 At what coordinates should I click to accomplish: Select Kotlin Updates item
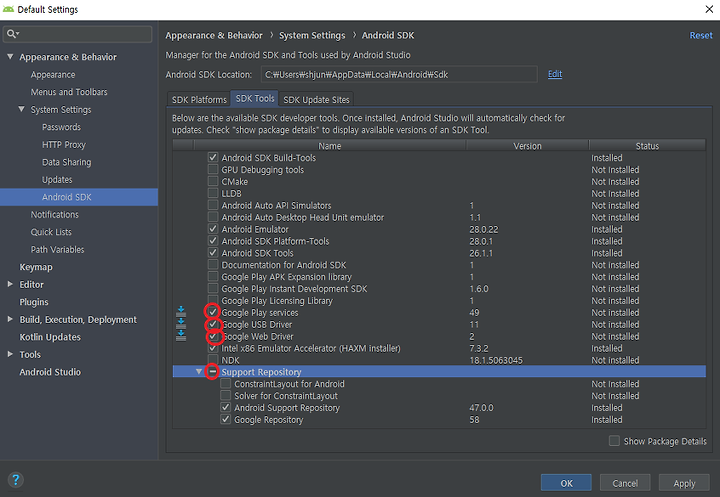[x=50, y=337]
